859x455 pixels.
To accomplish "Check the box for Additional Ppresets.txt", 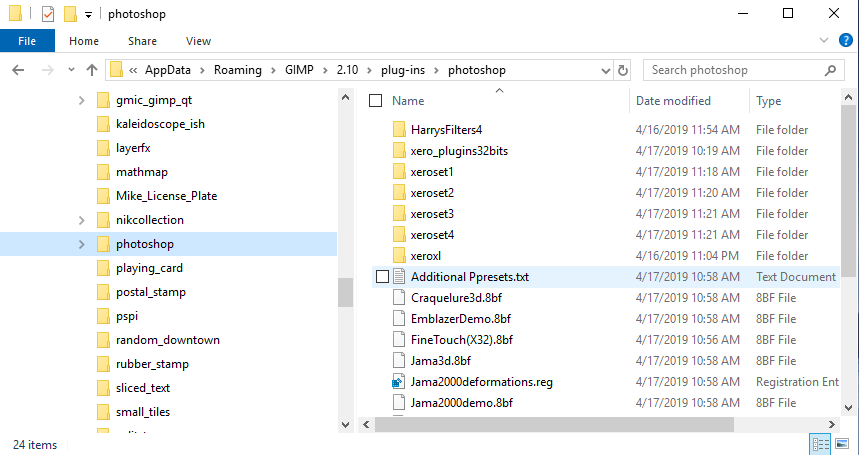I will click(382, 277).
